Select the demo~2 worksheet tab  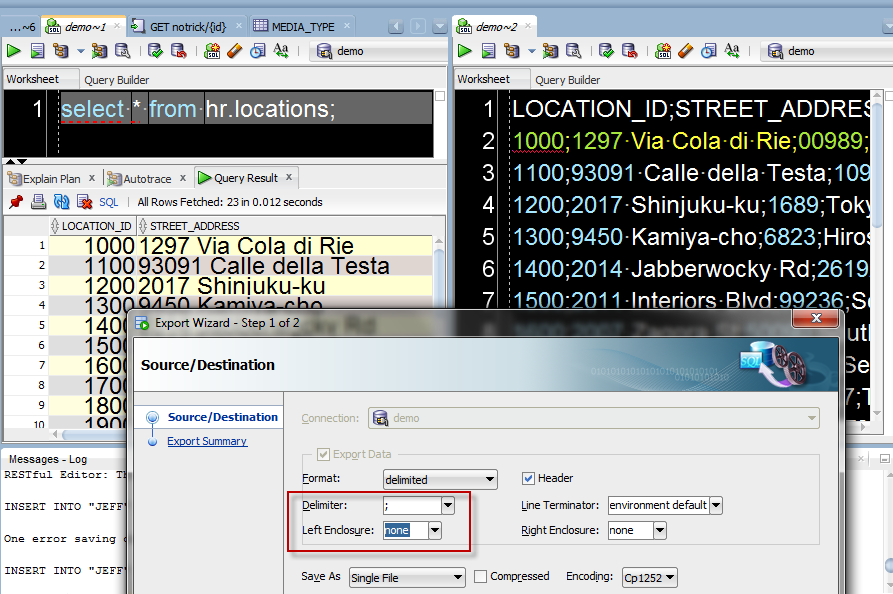click(495, 27)
